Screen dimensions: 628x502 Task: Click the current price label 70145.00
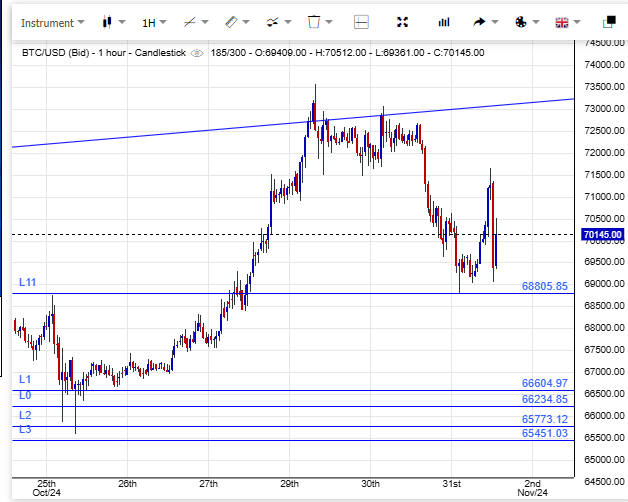[x=603, y=234]
